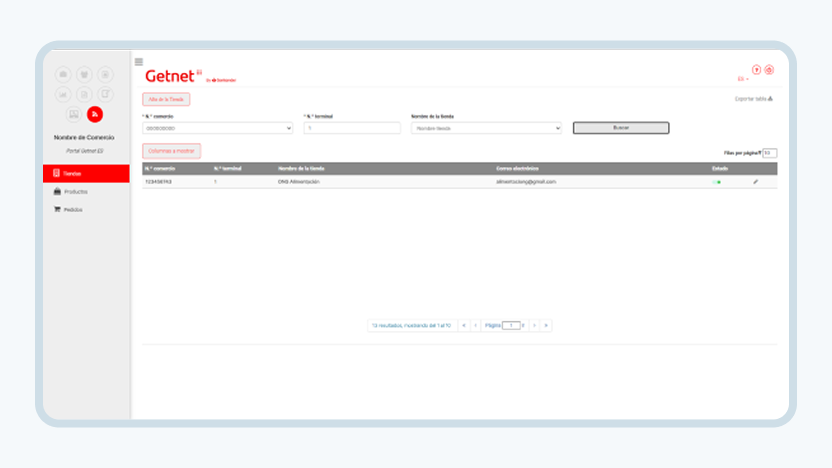This screenshot has width=832, height=468.
Task: Click the N.º terminal input field
Action: [352, 128]
